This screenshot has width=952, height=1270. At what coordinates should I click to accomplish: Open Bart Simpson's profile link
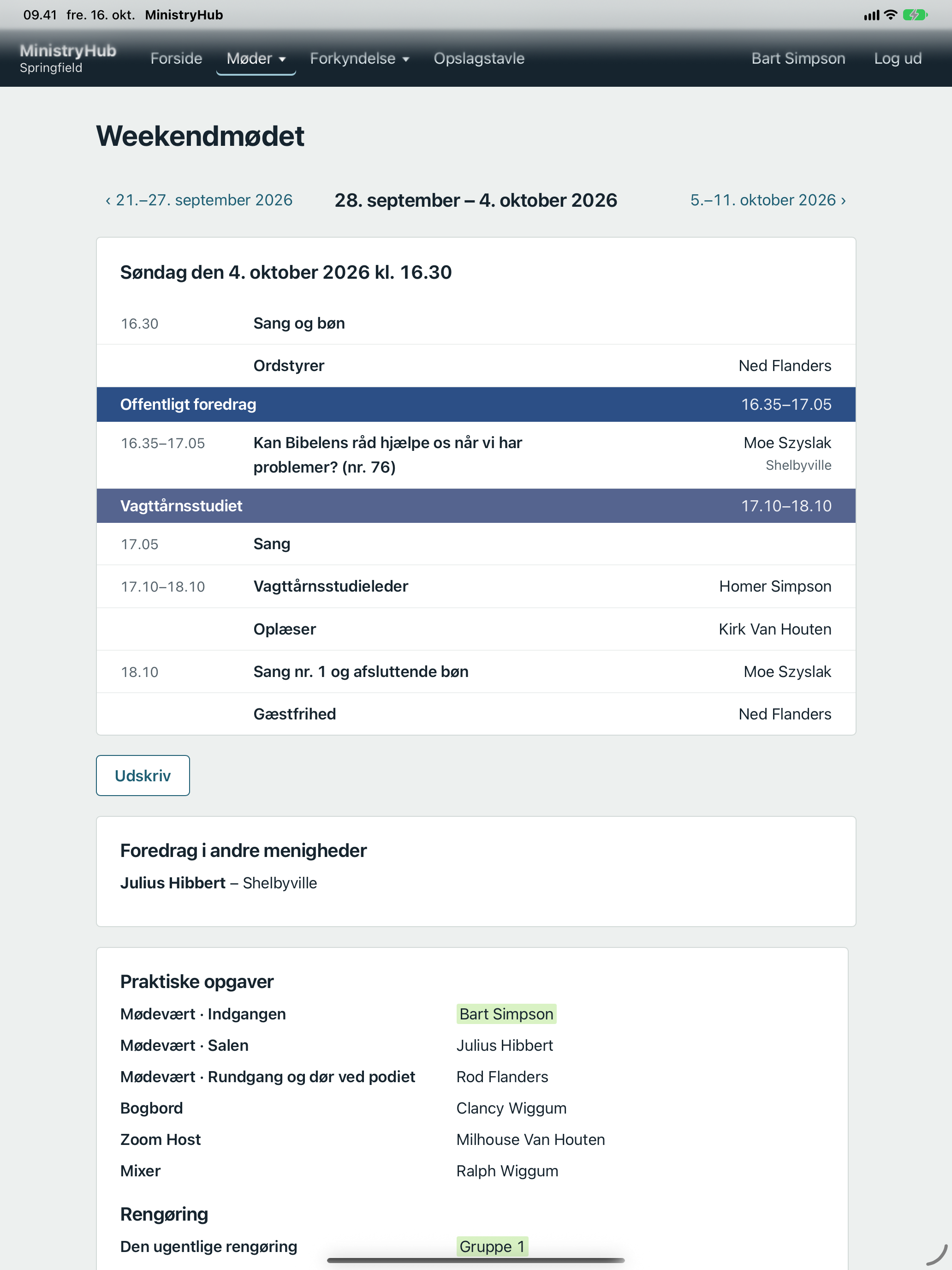(797, 59)
